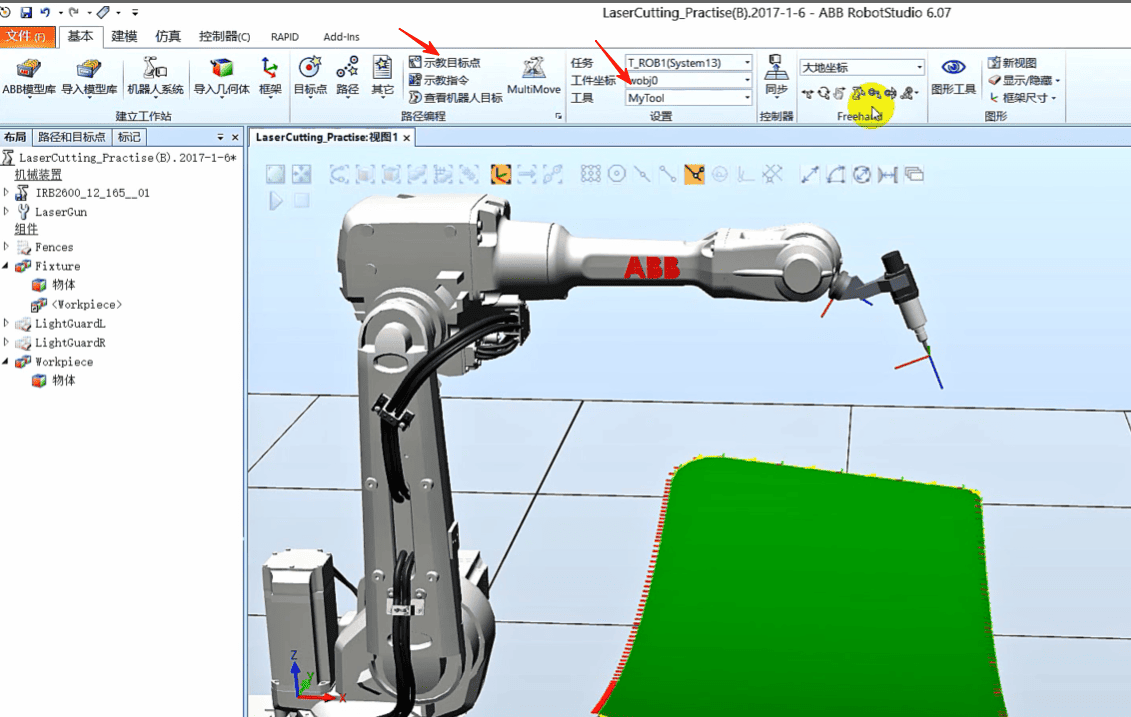Screen dimensions: 1131x717
Task: Collapse the Fixture tree node
Action: pos(6,266)
